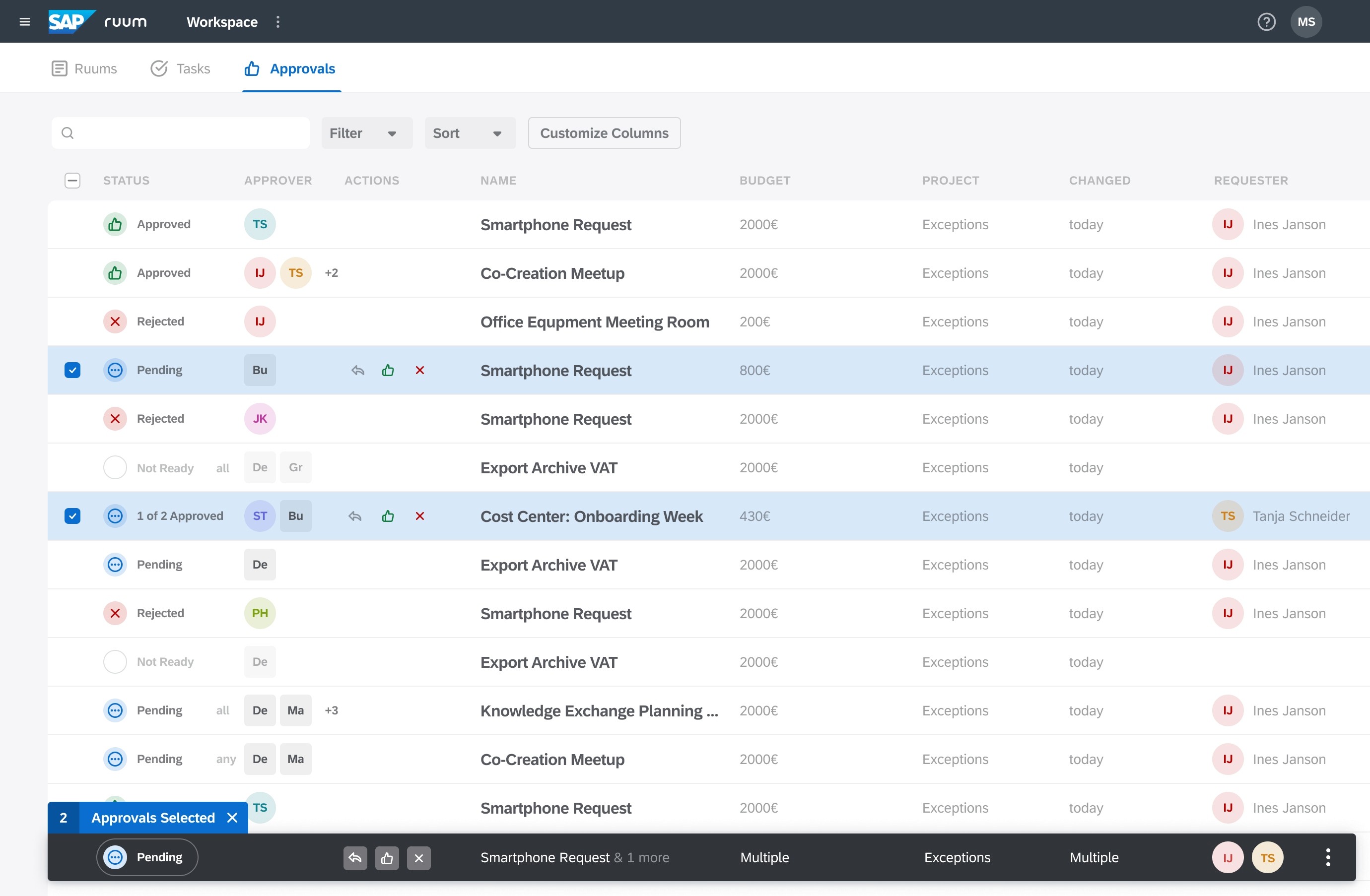The width and height of the screenshot is (1370, 896).
Task: Expand the Sort dropdown
Action: point(470,133)
